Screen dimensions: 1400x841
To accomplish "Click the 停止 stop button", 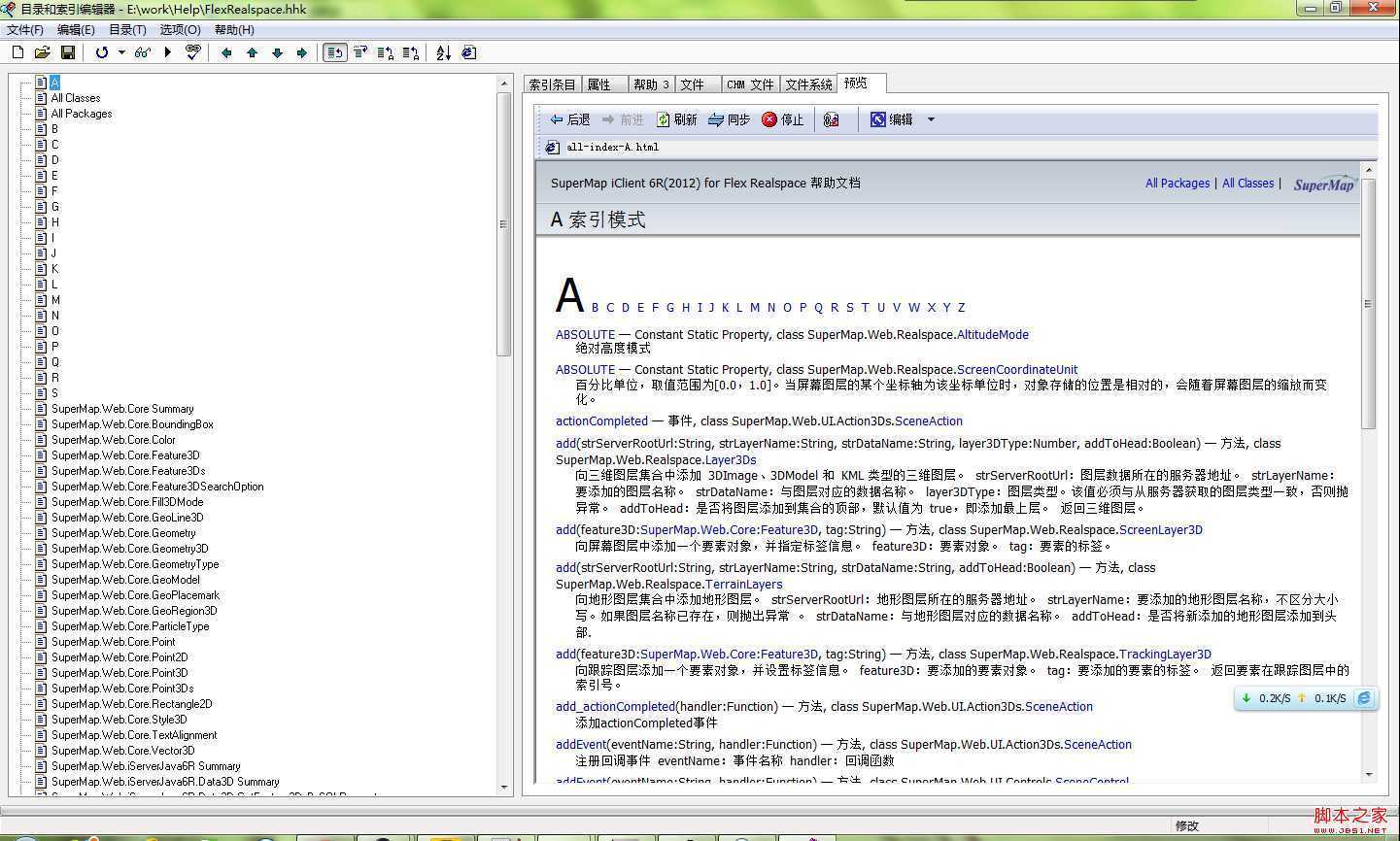I will pos(783,119).
